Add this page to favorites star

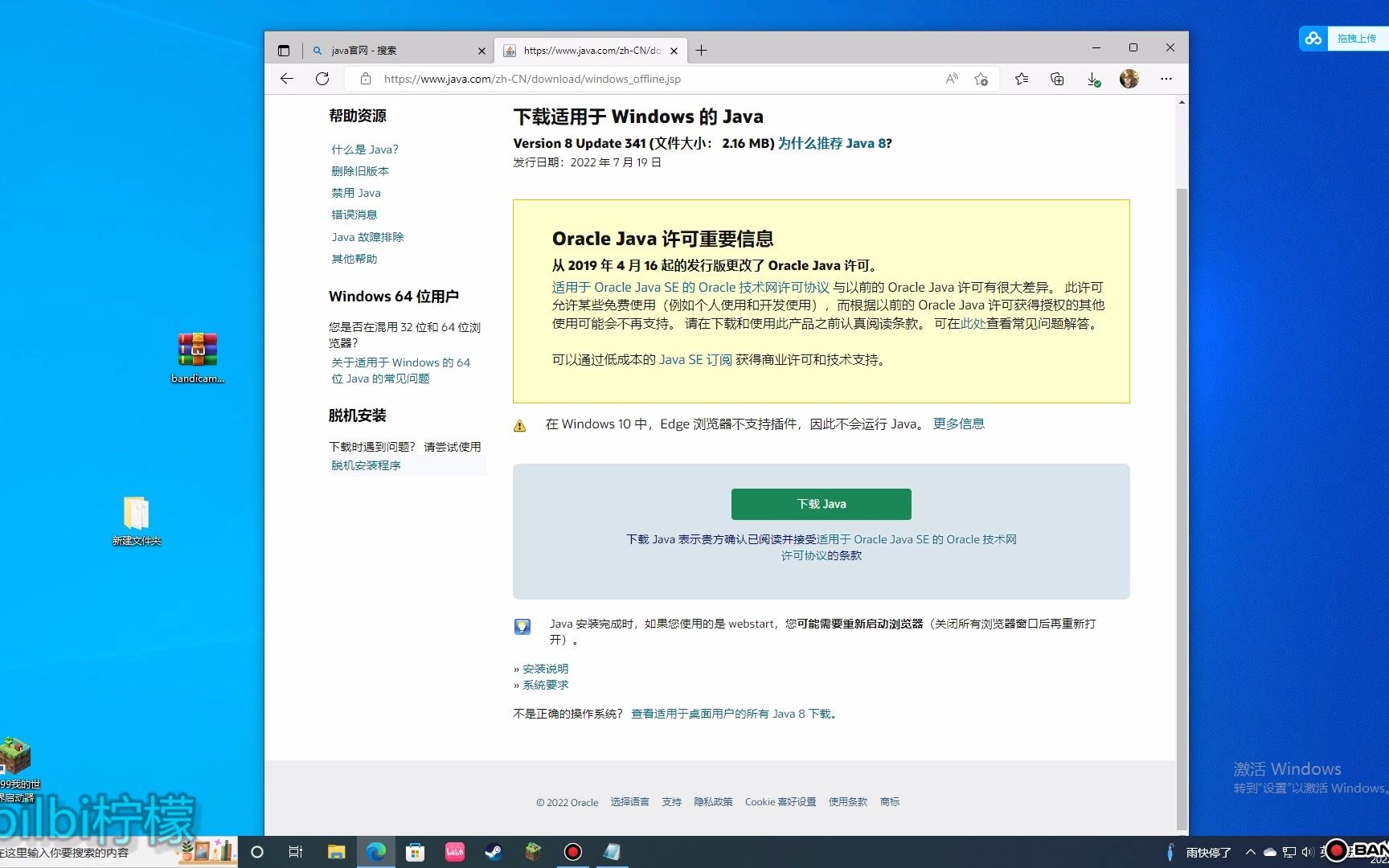(981, 79)
